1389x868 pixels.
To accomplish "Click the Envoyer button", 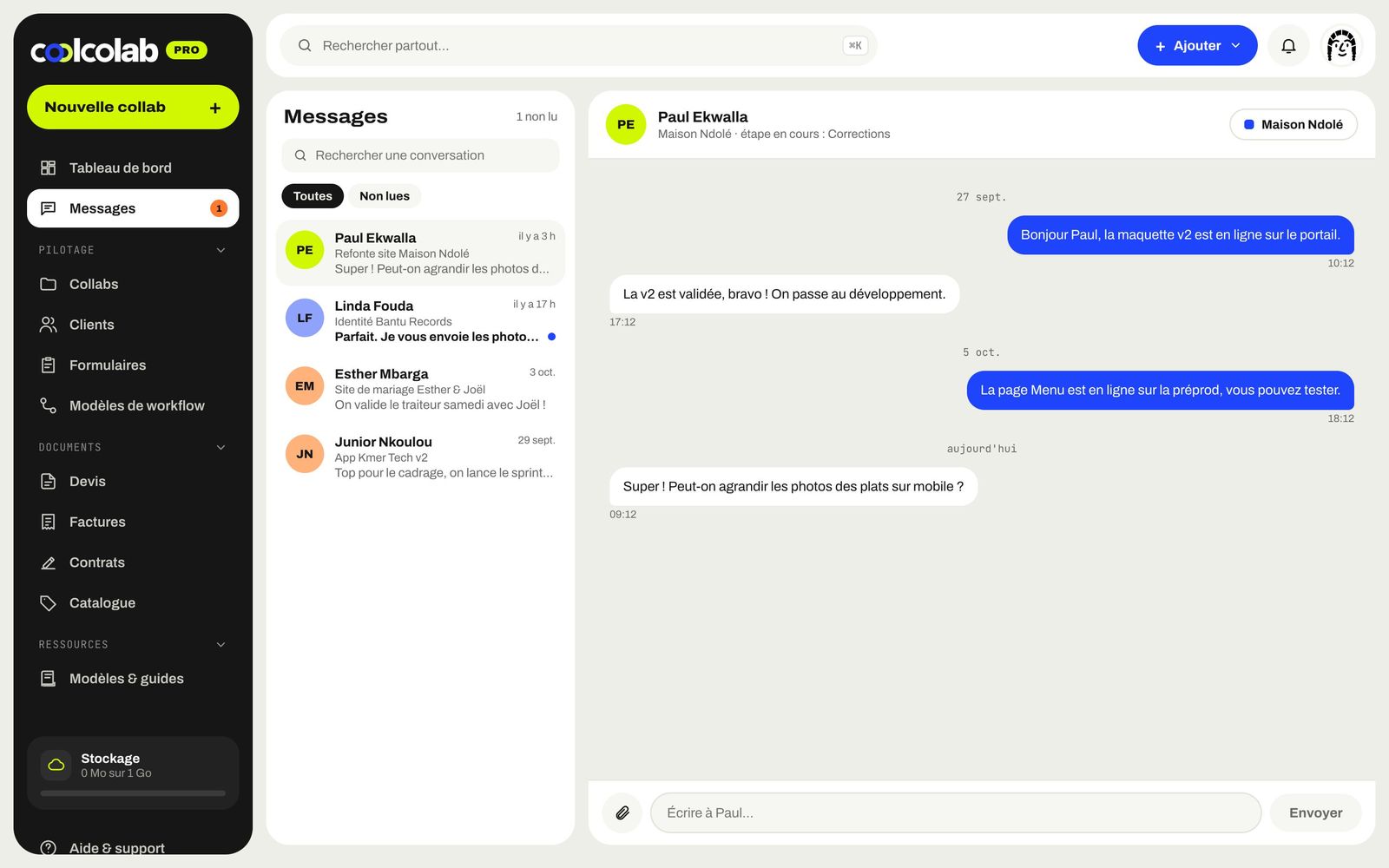I will (1315, 813).
